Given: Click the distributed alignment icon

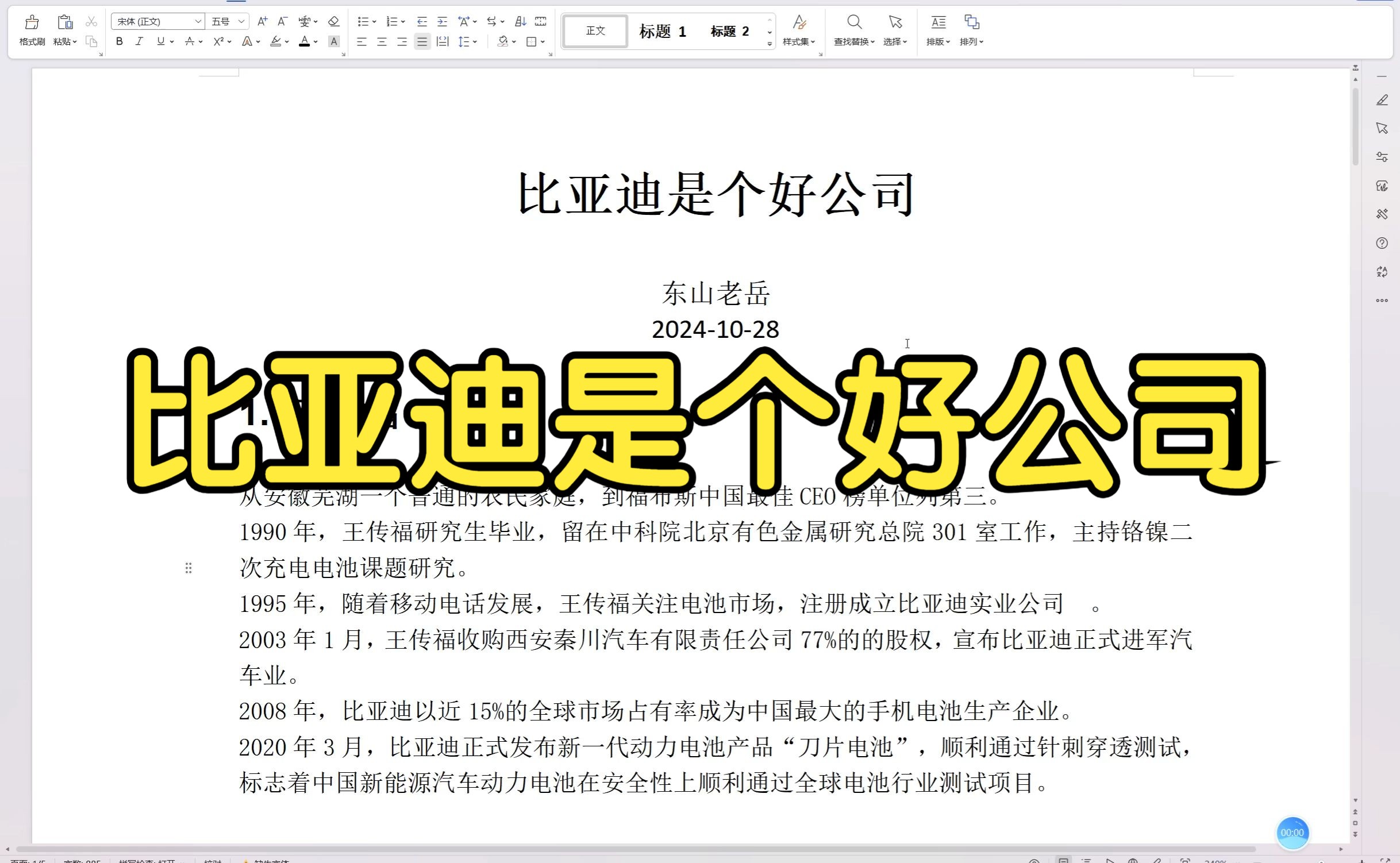Looking at the screenshot, I should click(443, 41).
